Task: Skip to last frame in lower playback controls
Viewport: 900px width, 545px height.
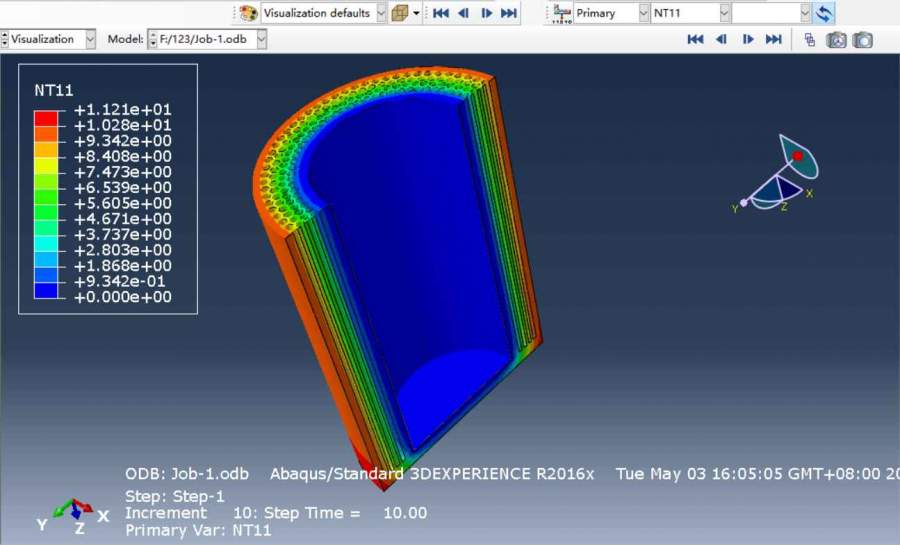Action: [x=773, y=39]
